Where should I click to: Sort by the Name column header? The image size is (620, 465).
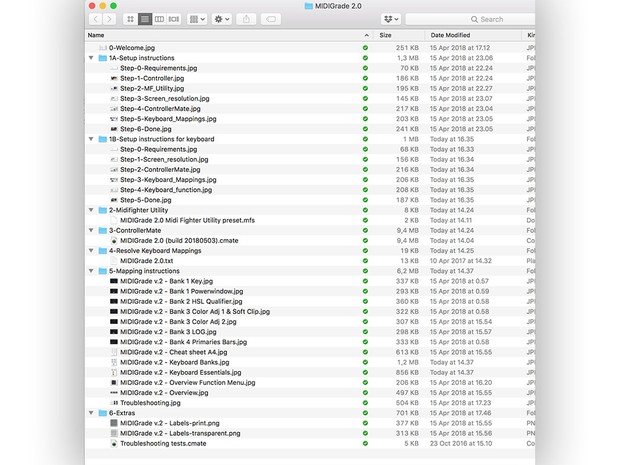point(96,35)
